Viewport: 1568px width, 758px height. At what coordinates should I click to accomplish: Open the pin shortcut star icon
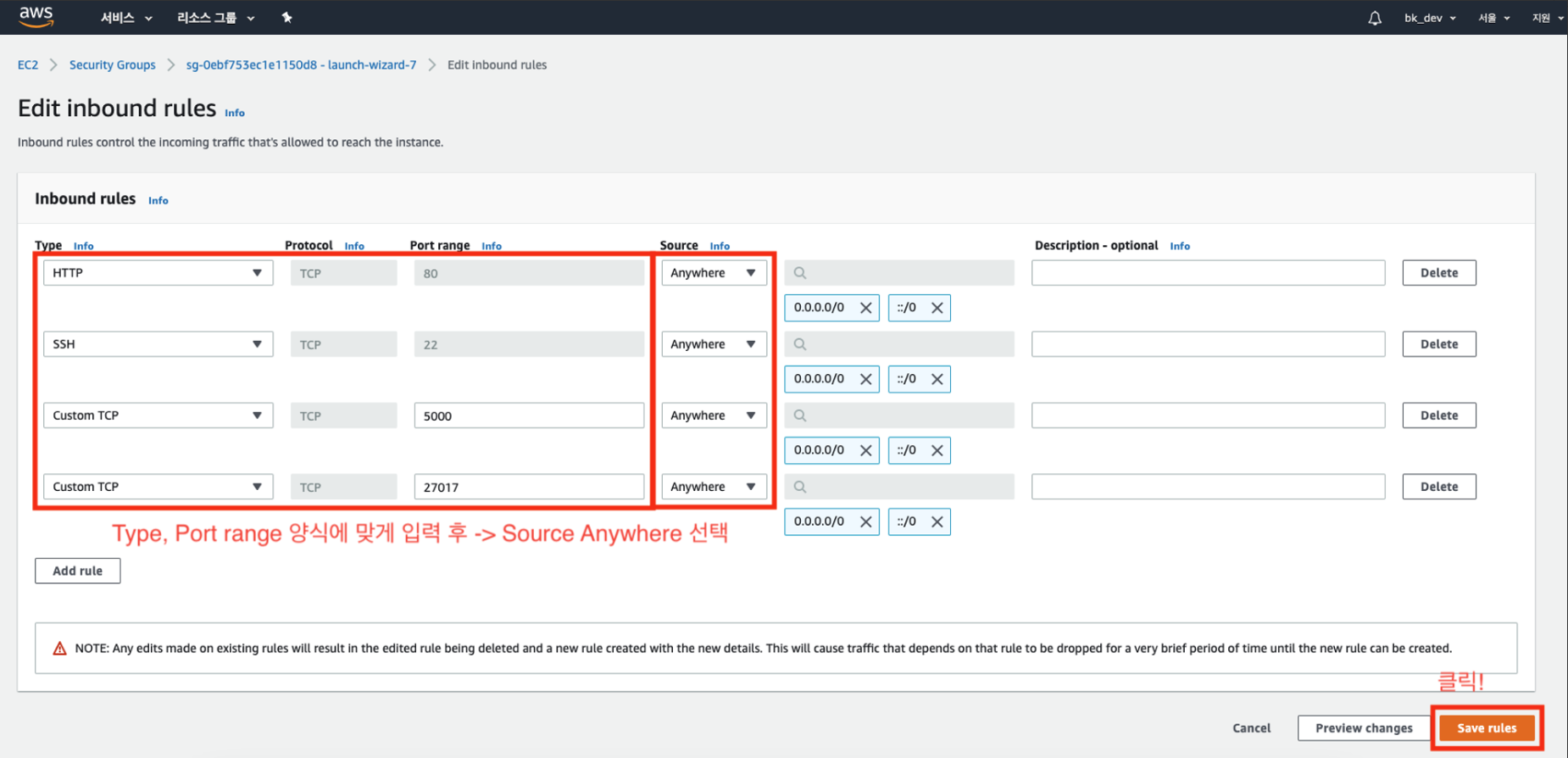coord(286,17)
